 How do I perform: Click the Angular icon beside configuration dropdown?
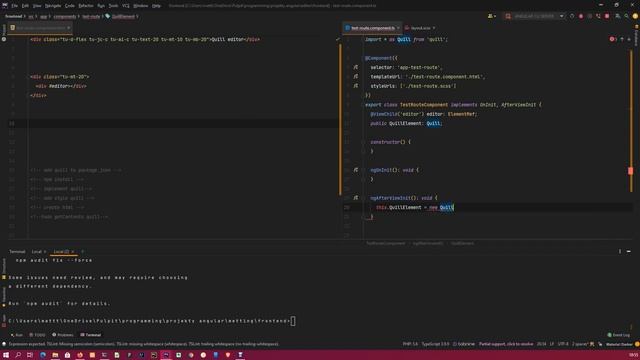pyautogui.click(x=508, y=16)
